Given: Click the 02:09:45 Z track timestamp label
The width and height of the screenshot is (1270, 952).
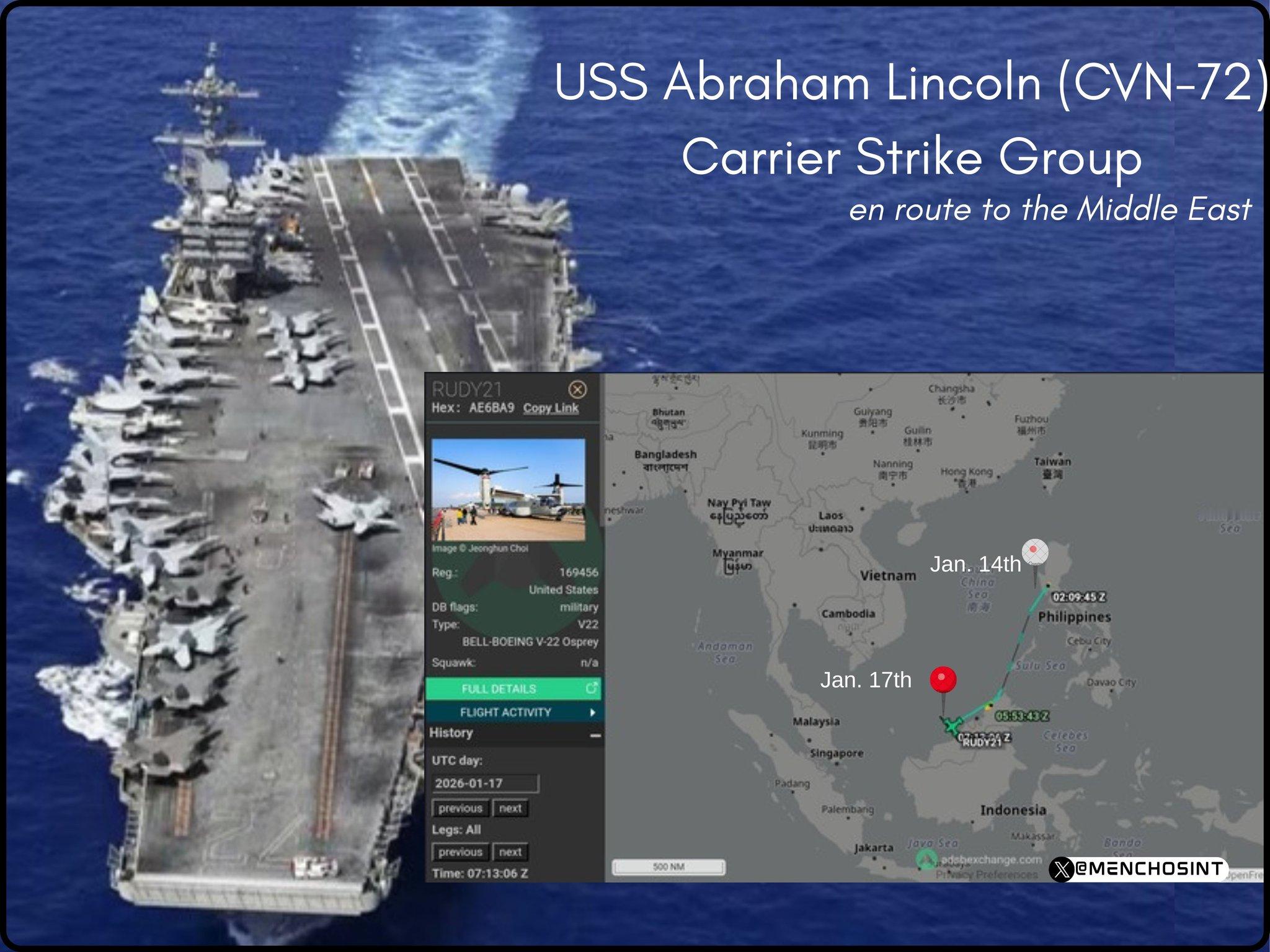Looking at the screenshot, I should (1079, 597).
